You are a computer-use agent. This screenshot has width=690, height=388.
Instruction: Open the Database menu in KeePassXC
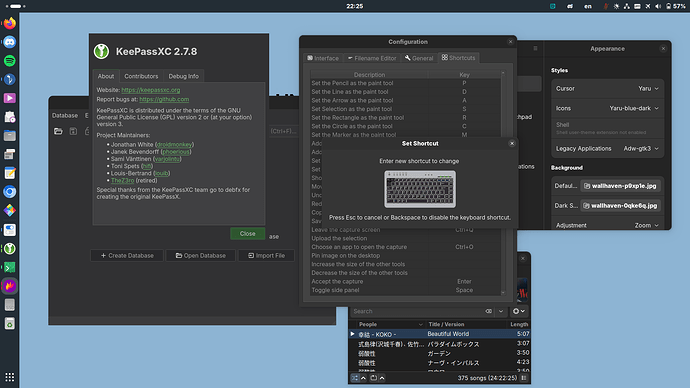[65, 115]
